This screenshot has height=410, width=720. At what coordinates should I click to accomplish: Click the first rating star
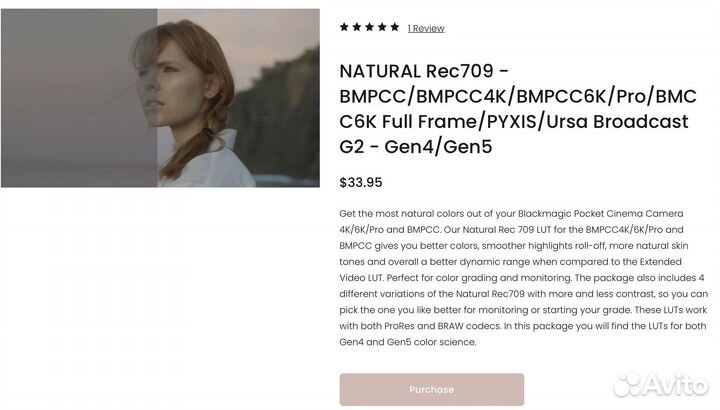[x=344, y=27]
